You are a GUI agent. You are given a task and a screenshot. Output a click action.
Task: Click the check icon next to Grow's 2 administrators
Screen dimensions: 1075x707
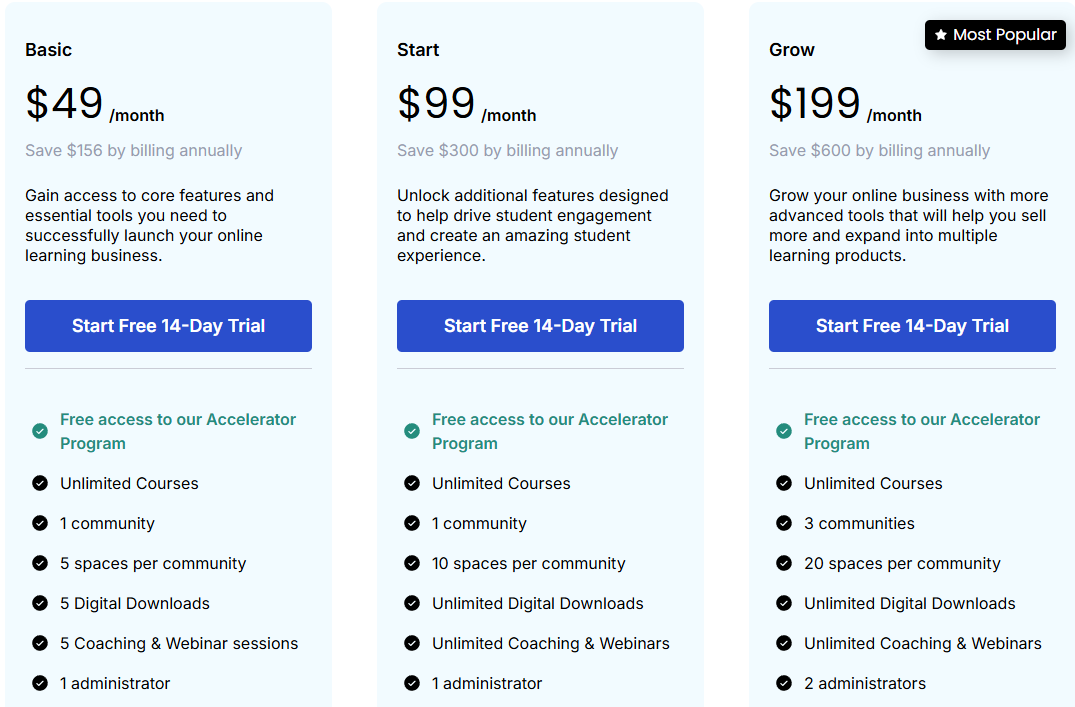[x=784, y=683]
